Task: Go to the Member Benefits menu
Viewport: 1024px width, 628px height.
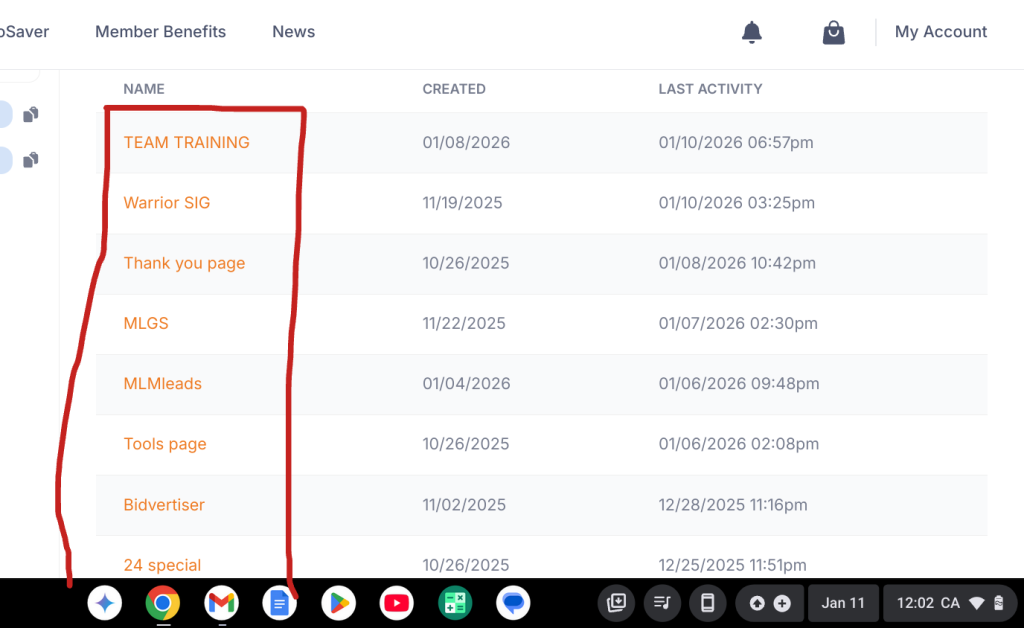Action: tap(160, 32)
